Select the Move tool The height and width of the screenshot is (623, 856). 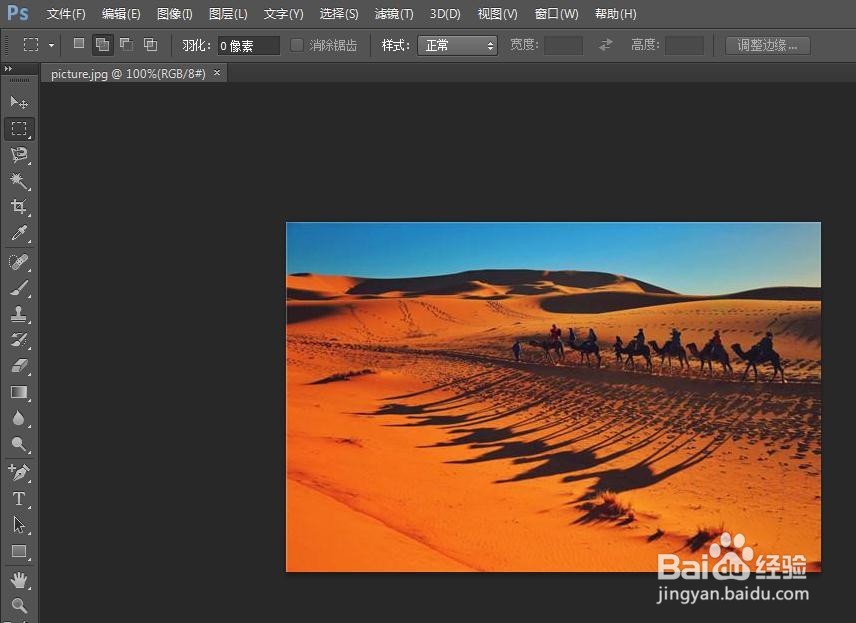[x=18, y=102]
